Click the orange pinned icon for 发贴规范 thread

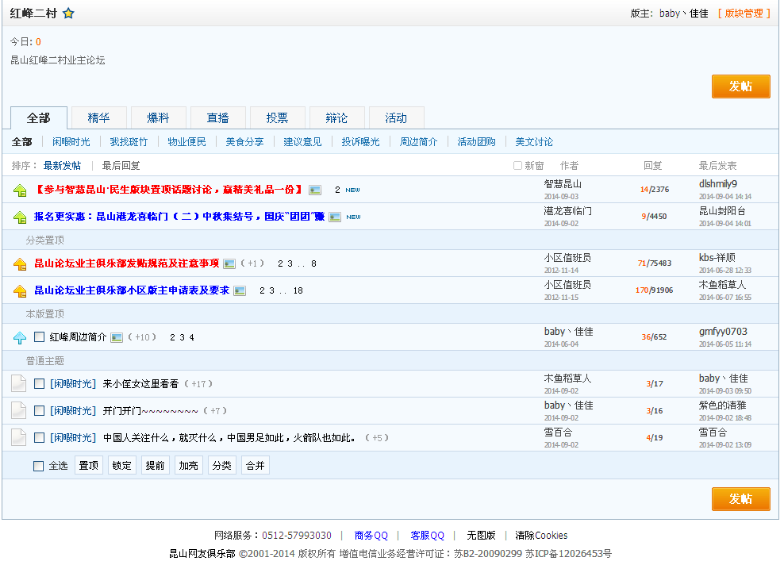point(19,264)
